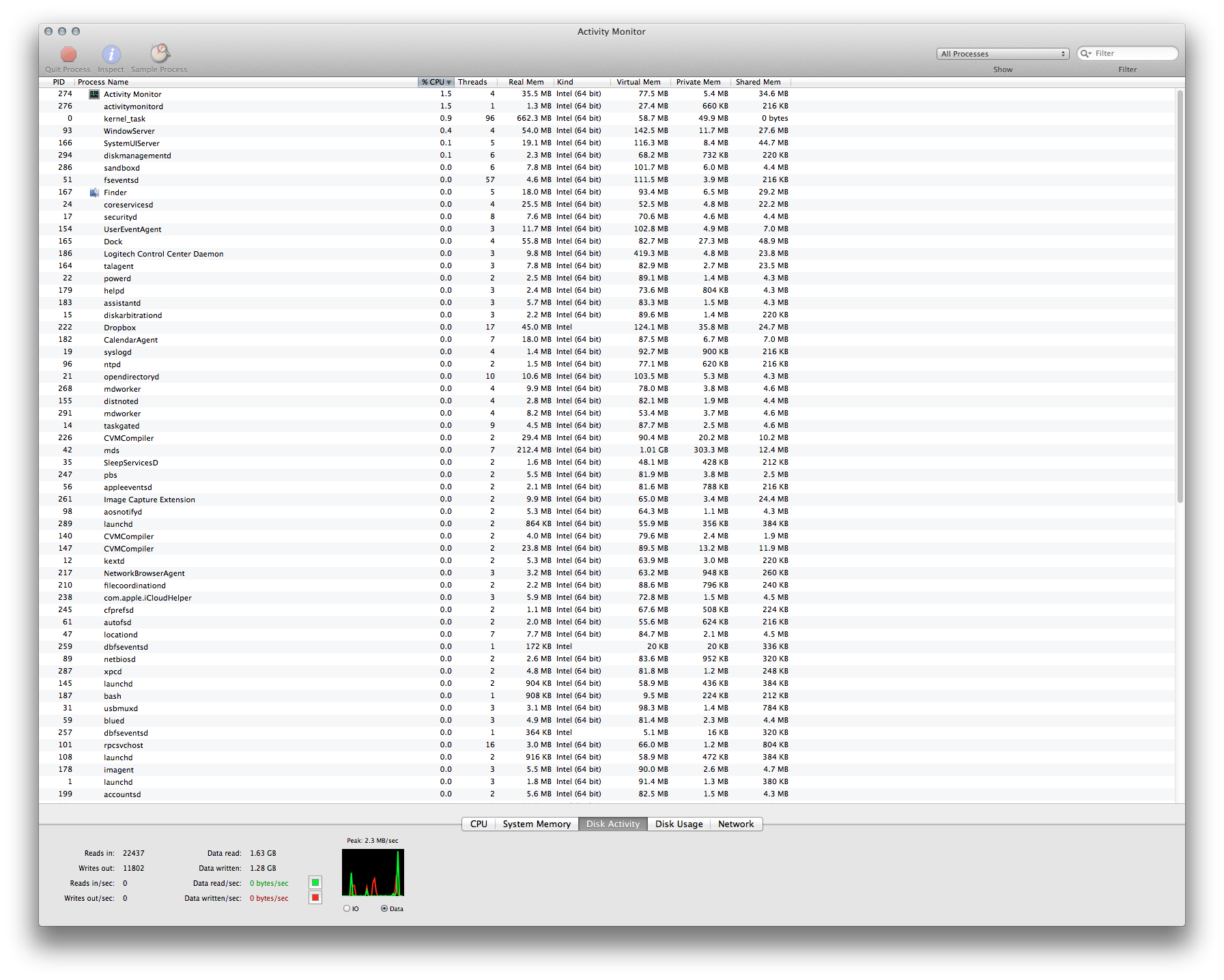The image size is (1224, 980).
Task: Select the com.apple.iCloudHelper process row
Action: [608, 598]
